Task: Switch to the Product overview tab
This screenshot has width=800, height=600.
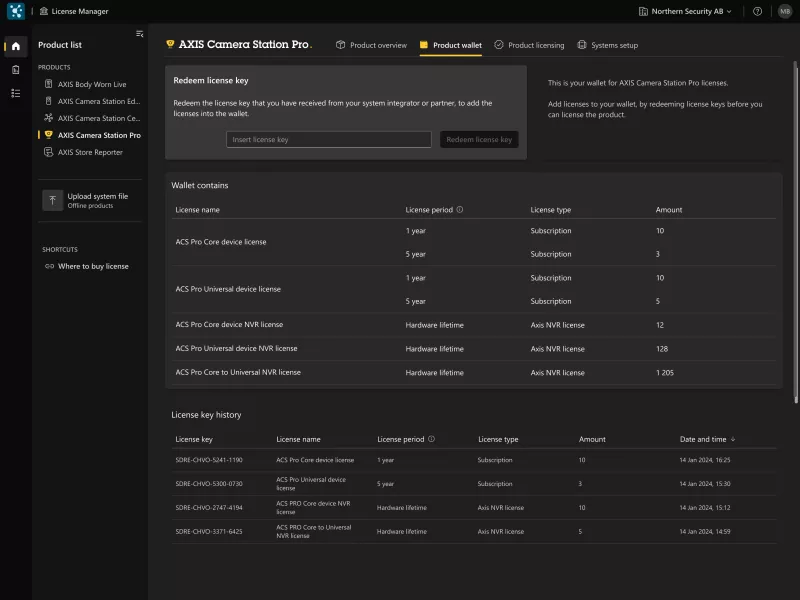Action: point(371,45)
